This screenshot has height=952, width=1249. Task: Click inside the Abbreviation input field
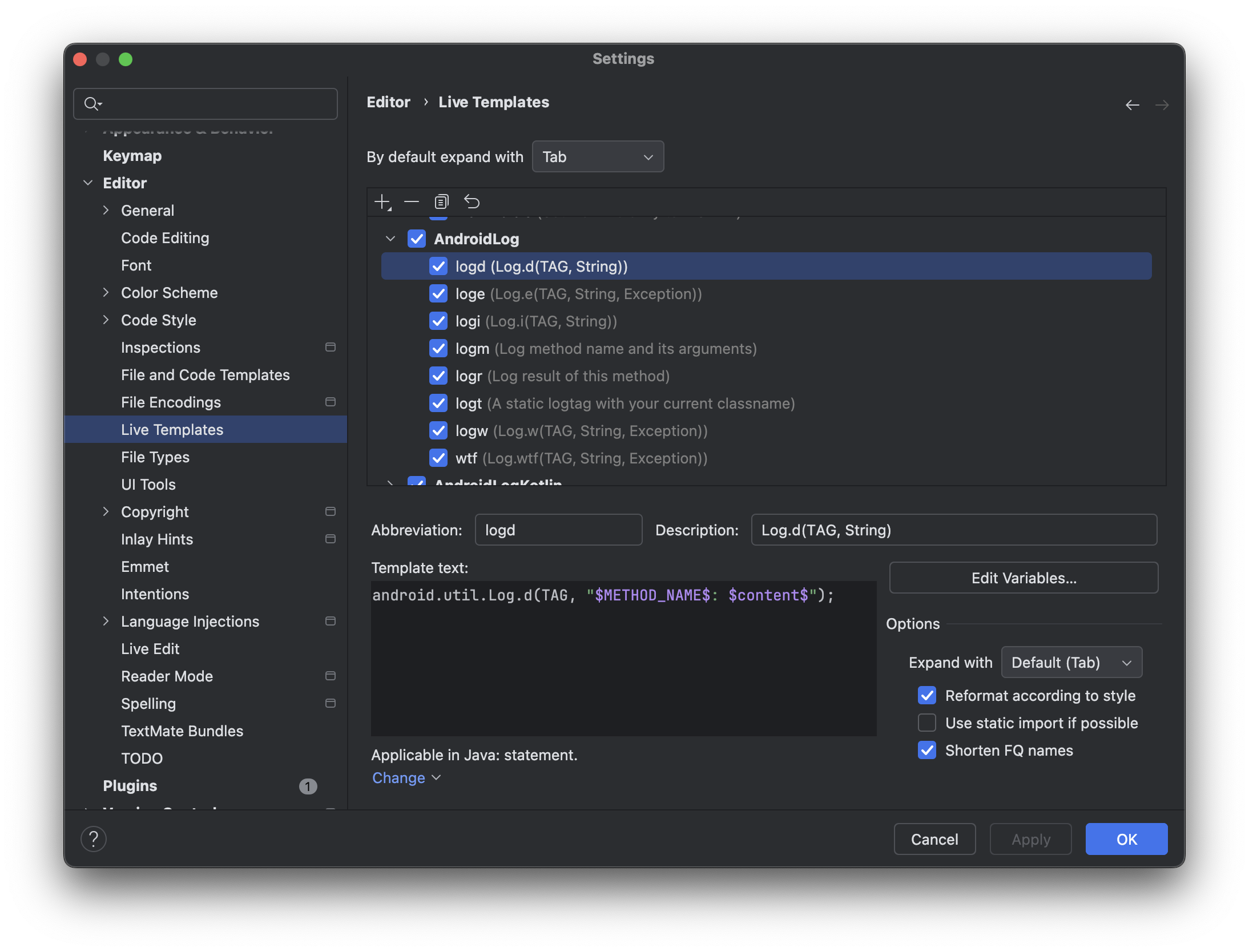point(558,530)
